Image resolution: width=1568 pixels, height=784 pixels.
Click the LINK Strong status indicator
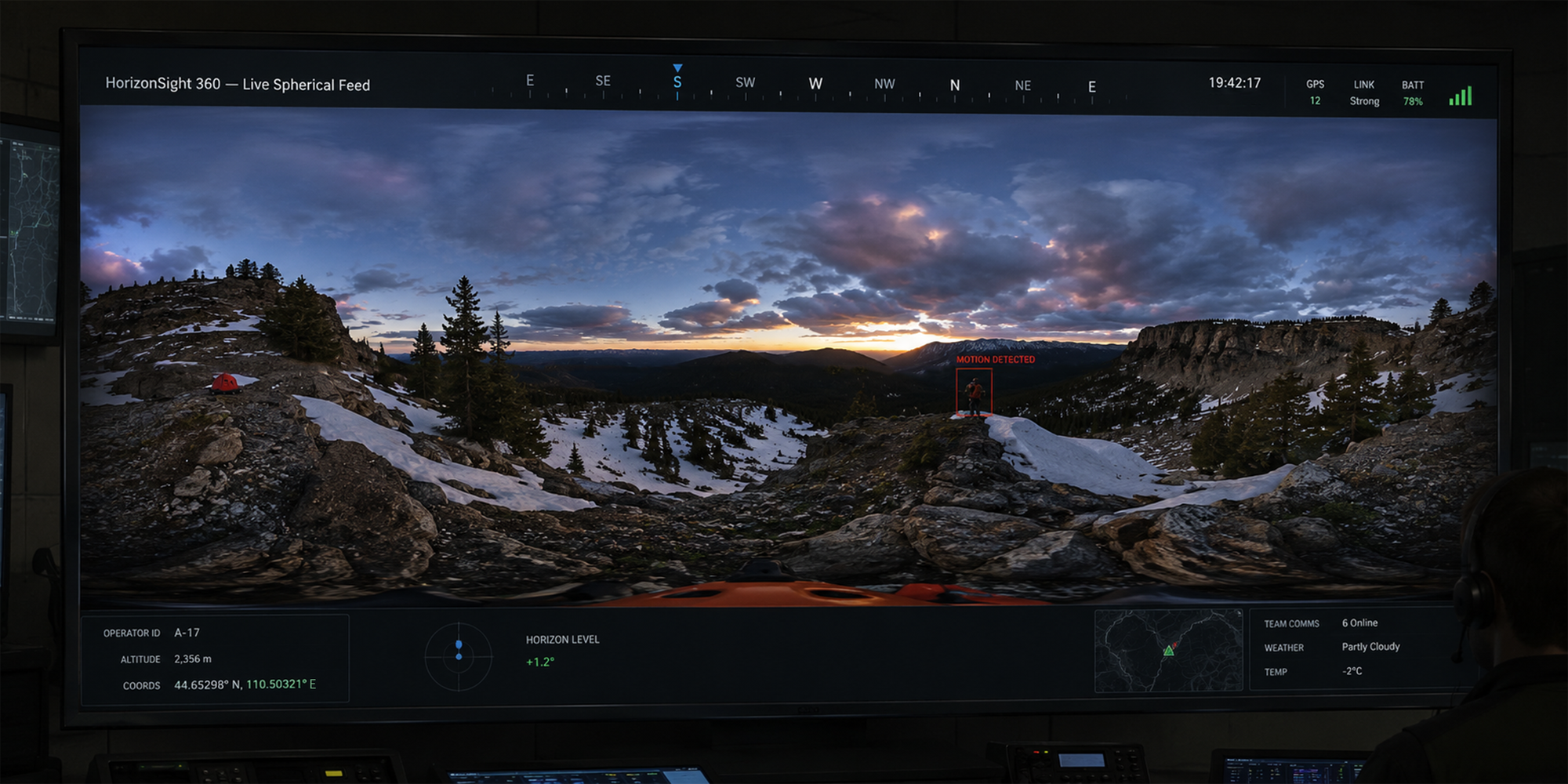click(1364, 93)
